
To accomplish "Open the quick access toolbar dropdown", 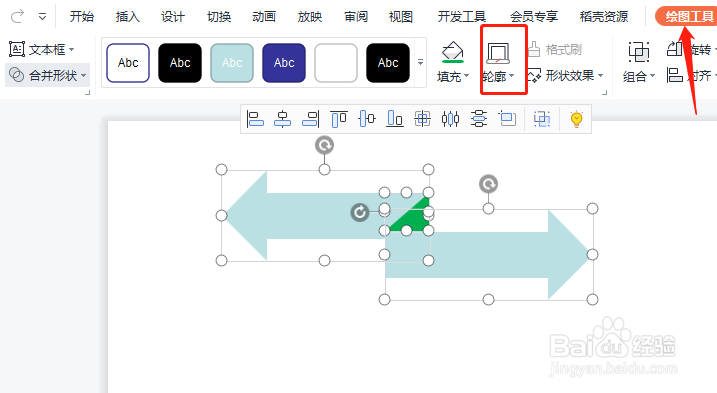I will (x=42, y=17).
